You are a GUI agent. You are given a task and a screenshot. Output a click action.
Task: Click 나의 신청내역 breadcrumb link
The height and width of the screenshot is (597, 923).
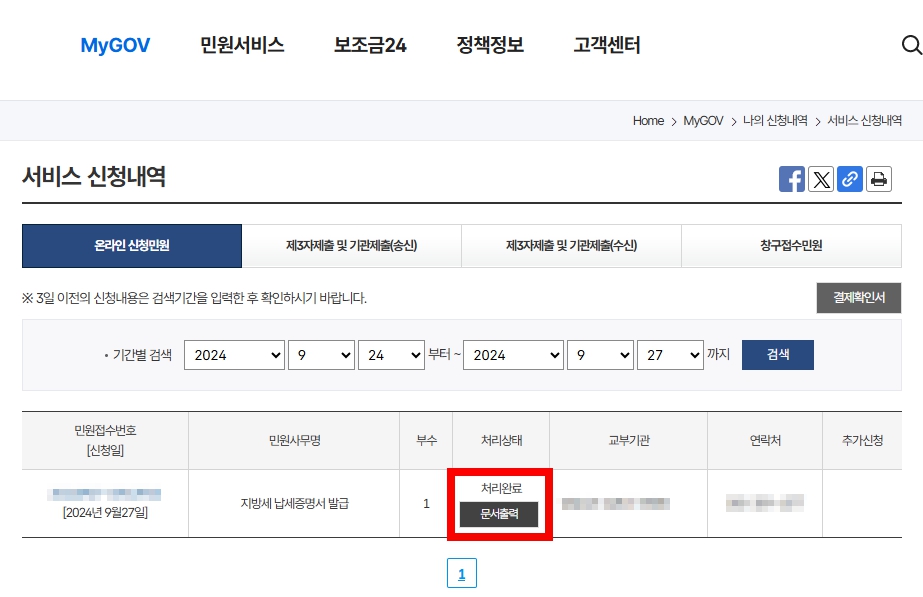pos(775,121)
